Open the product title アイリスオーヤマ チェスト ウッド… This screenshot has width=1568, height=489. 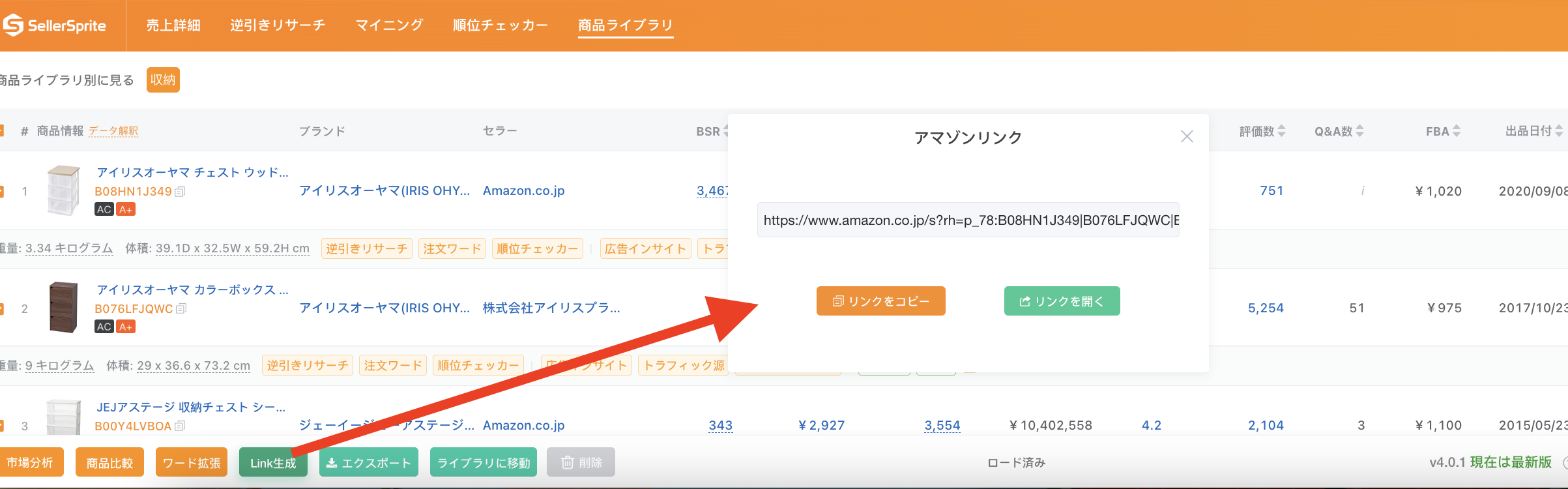(192, 172)
